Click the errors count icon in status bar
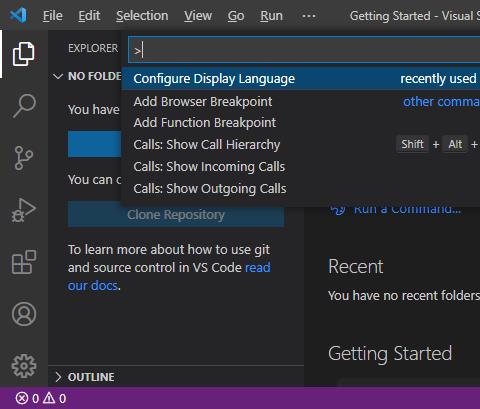 coord(22,398)
